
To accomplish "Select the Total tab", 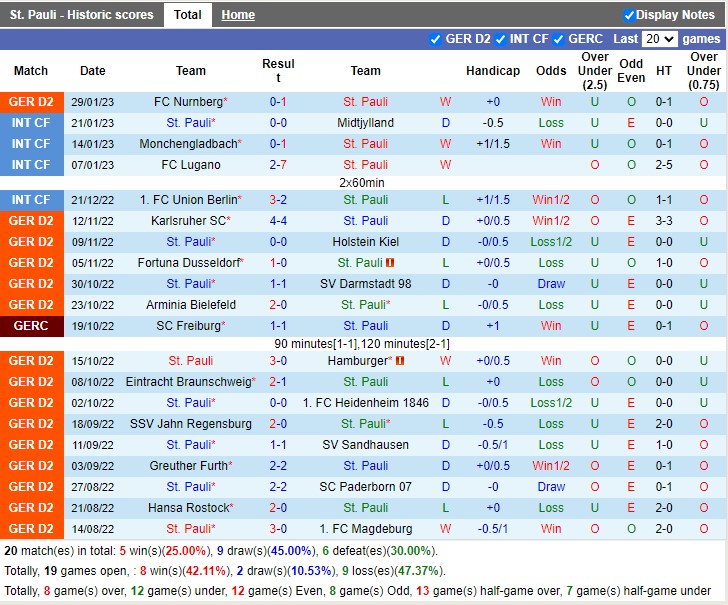I will click(x=187, y=15).
